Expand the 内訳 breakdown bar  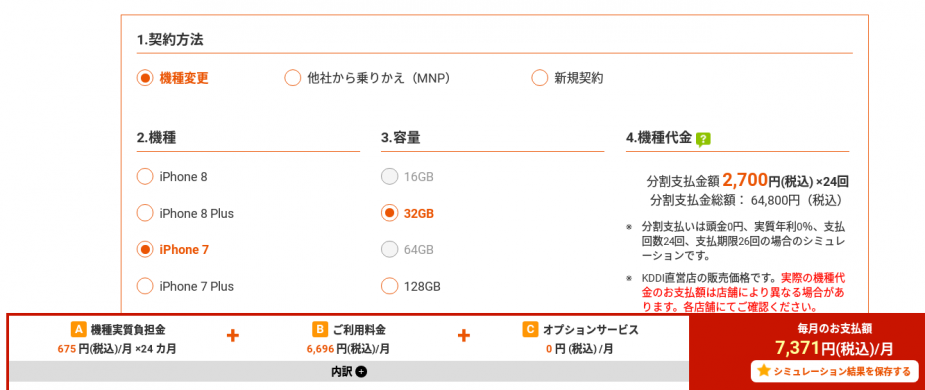349,372
